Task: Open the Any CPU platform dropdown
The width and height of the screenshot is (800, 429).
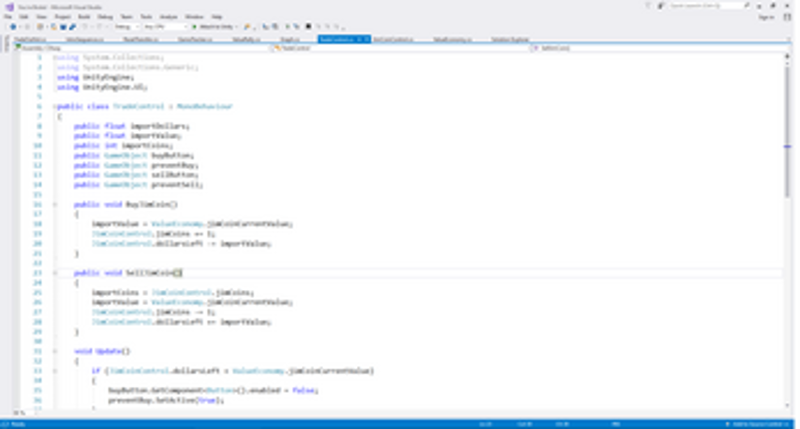Action: point(165,27)
